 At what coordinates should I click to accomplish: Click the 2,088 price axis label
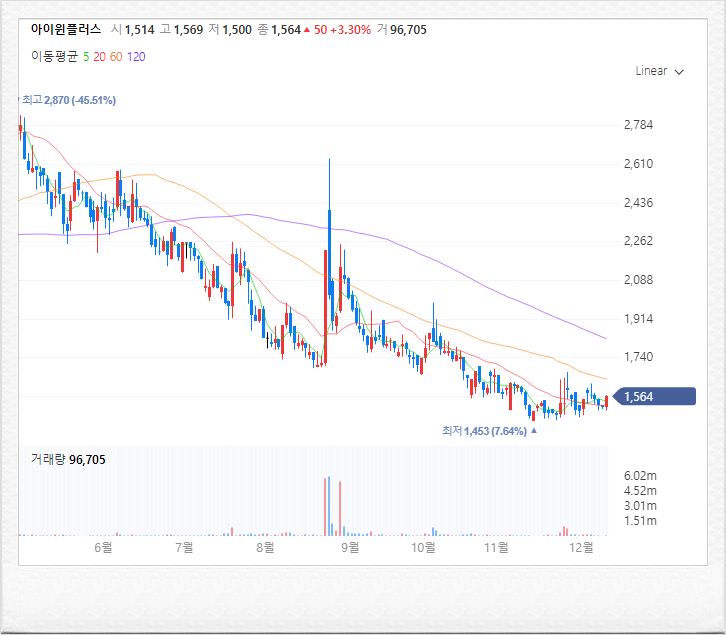tap(638, 280)
